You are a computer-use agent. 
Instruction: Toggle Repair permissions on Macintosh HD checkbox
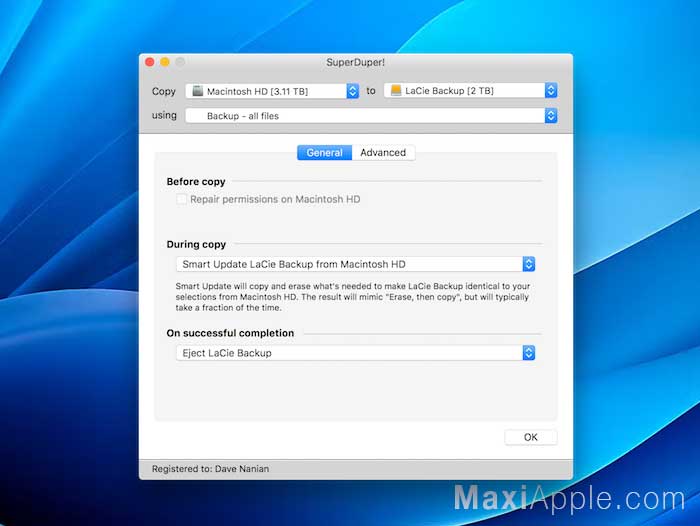[x=181, y=199]
